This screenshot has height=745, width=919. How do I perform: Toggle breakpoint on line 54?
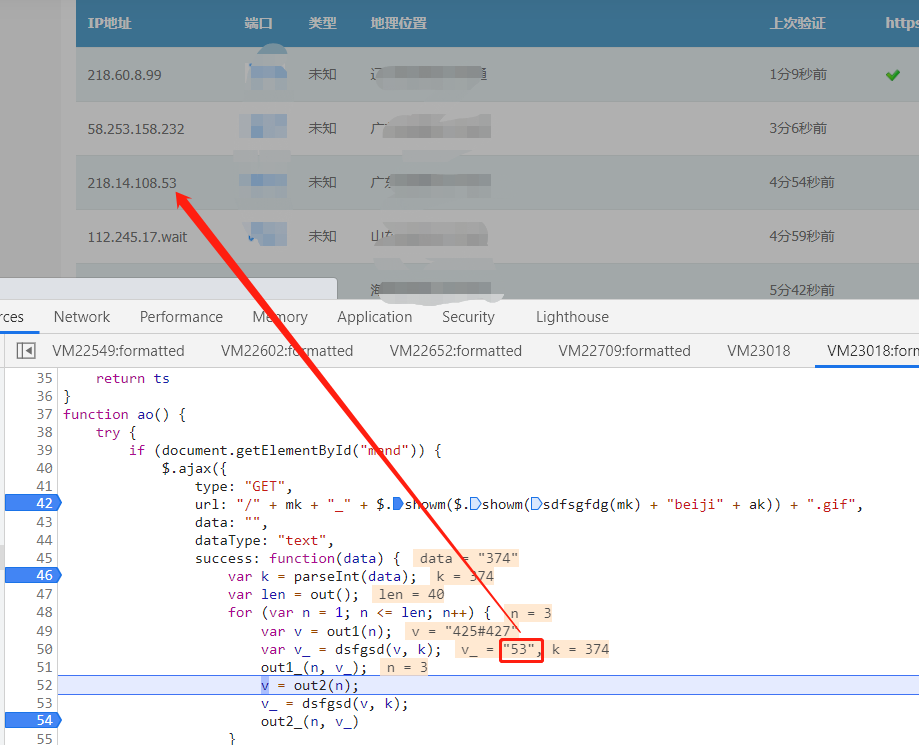(x=33, y=720)
